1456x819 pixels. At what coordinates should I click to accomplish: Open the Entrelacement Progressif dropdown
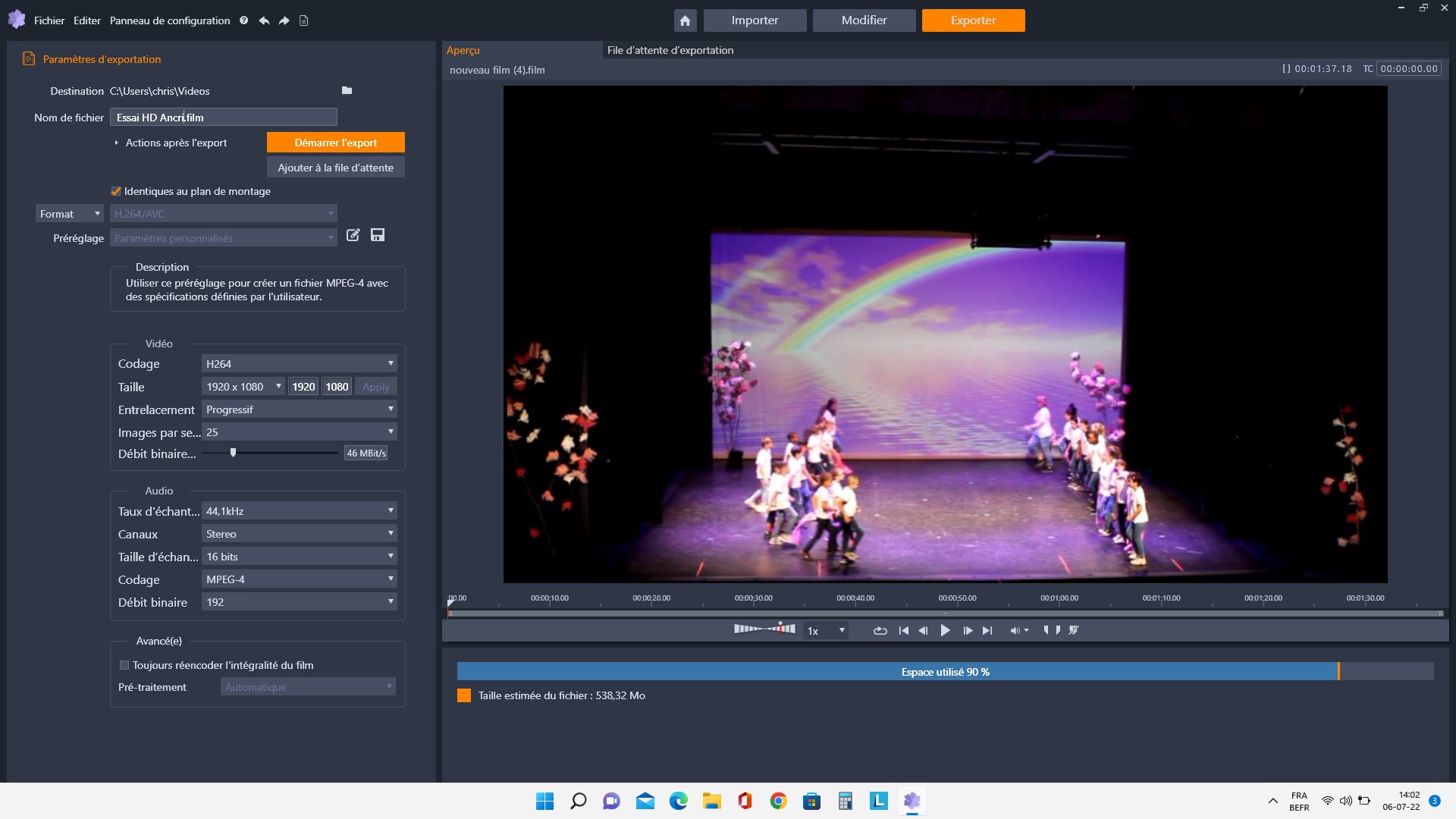click(299, 410)
